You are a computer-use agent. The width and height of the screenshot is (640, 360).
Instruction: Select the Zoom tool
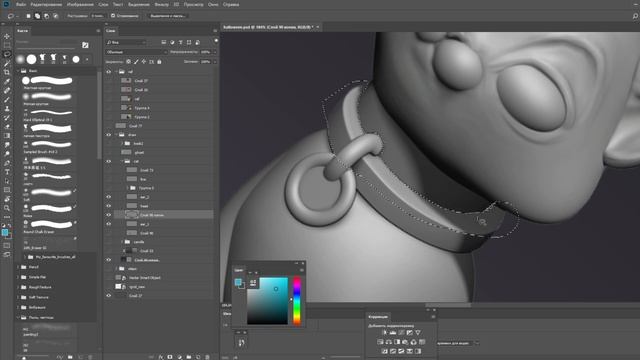coord(7,208)
